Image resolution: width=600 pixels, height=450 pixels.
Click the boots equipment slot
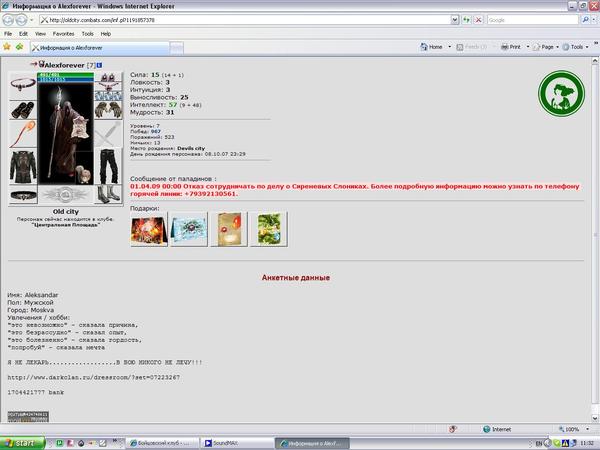click(x=108, y=195)
